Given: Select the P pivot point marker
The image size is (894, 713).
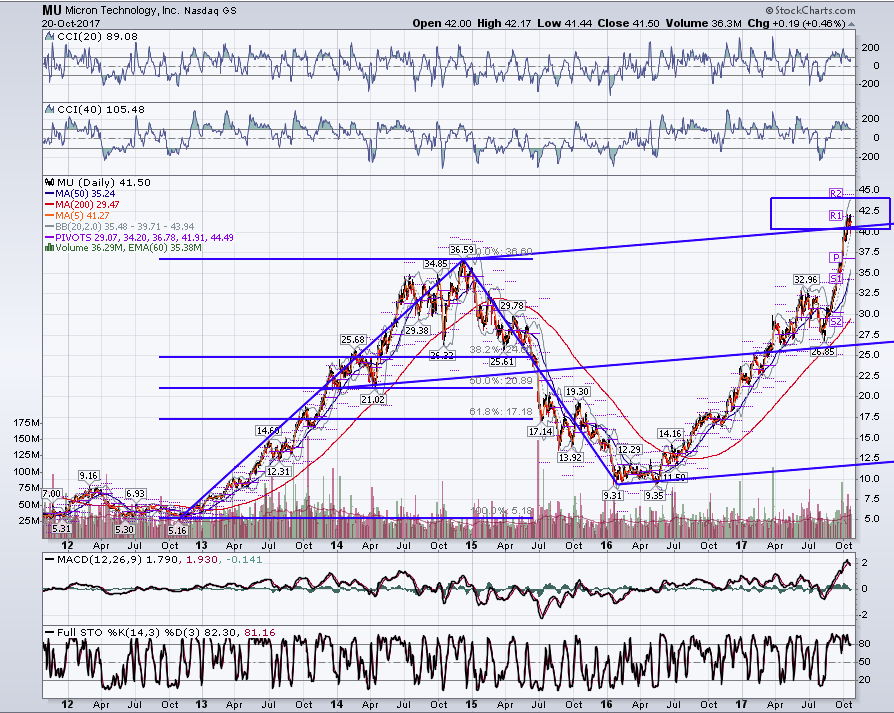Looking at the screenshot, I should [x=835, y=258].
